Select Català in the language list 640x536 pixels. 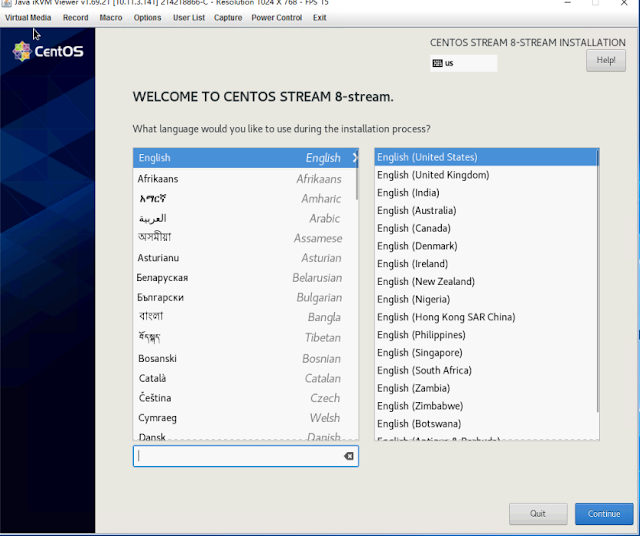tap(246, 378)
